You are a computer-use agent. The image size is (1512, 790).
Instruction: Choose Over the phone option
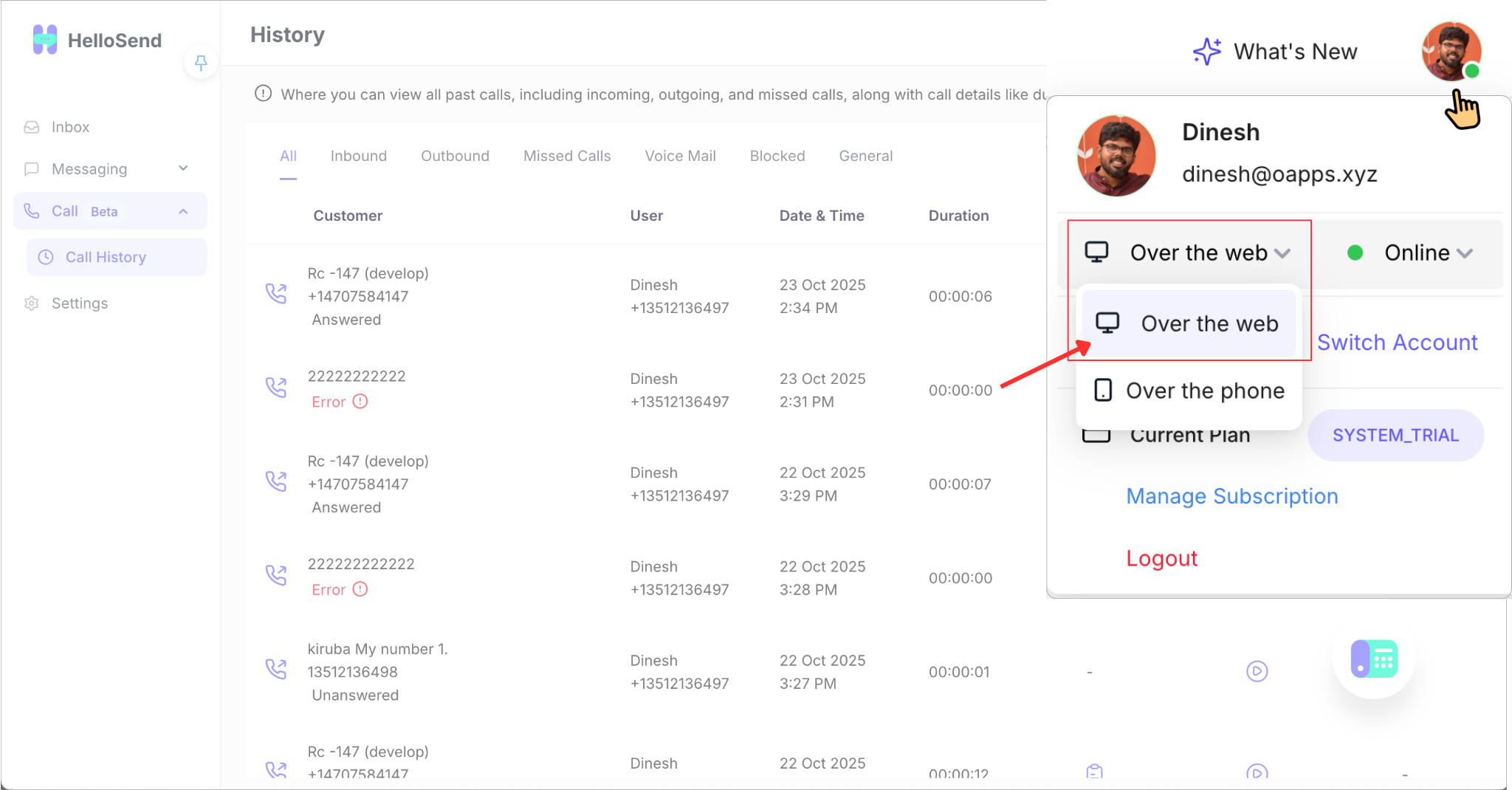[1189, 391]
